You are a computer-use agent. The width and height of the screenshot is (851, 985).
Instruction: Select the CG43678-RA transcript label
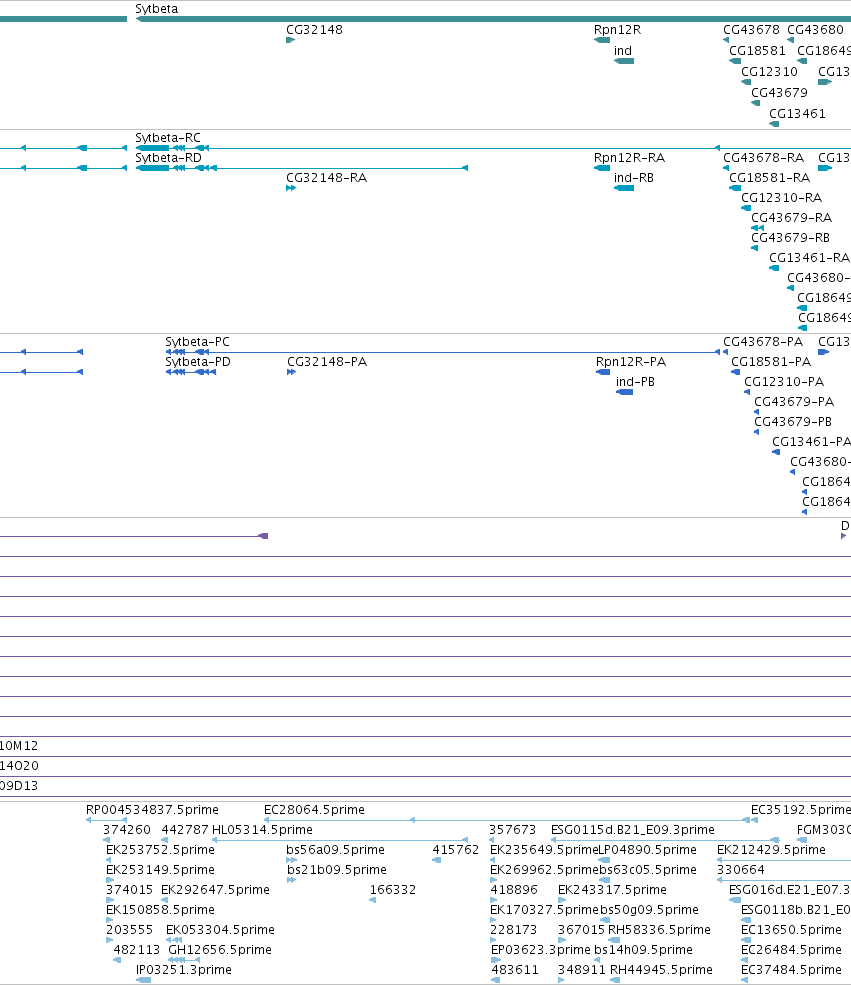point(763,158)
